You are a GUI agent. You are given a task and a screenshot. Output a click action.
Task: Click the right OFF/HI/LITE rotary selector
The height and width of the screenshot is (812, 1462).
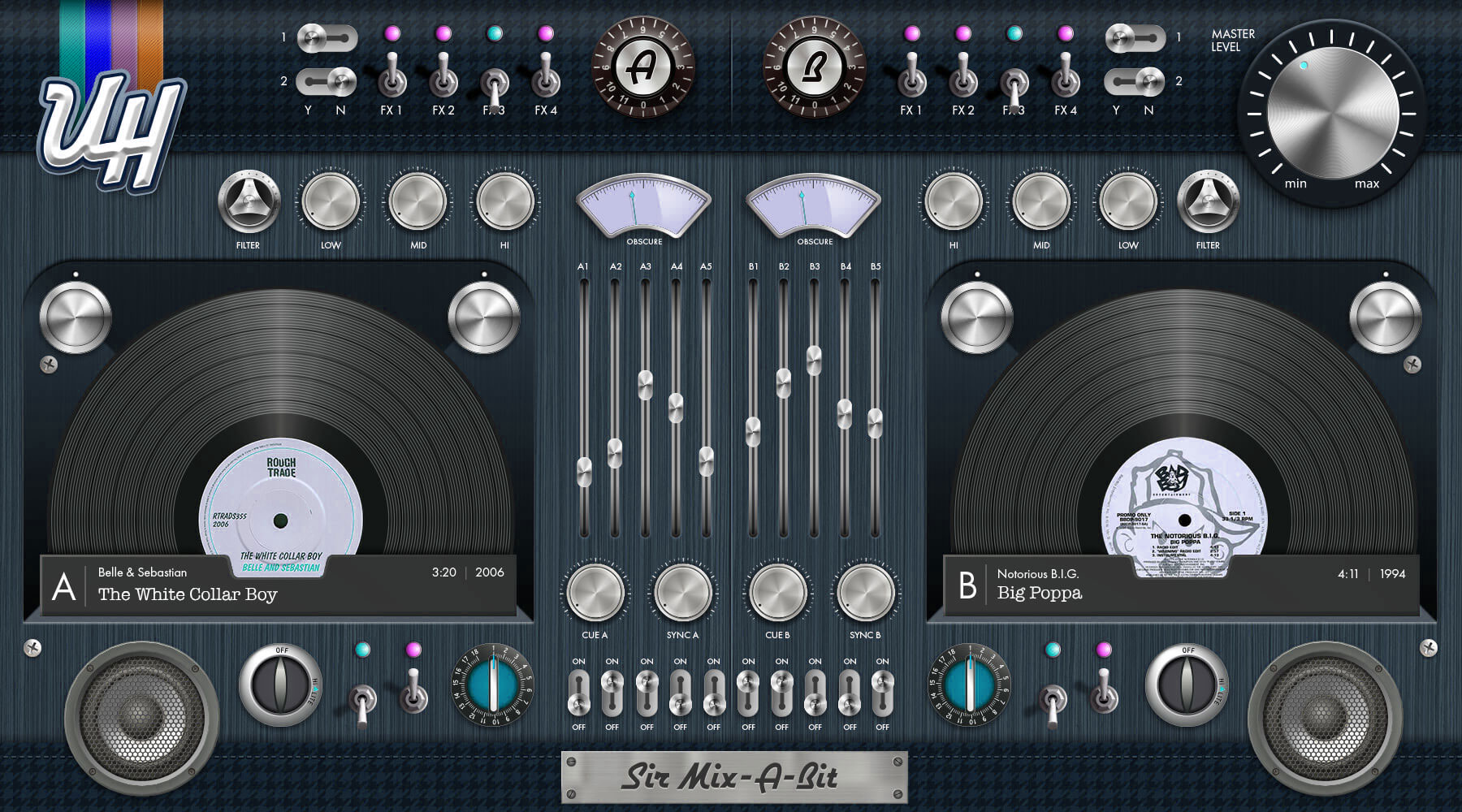[x=1187, y=685]
